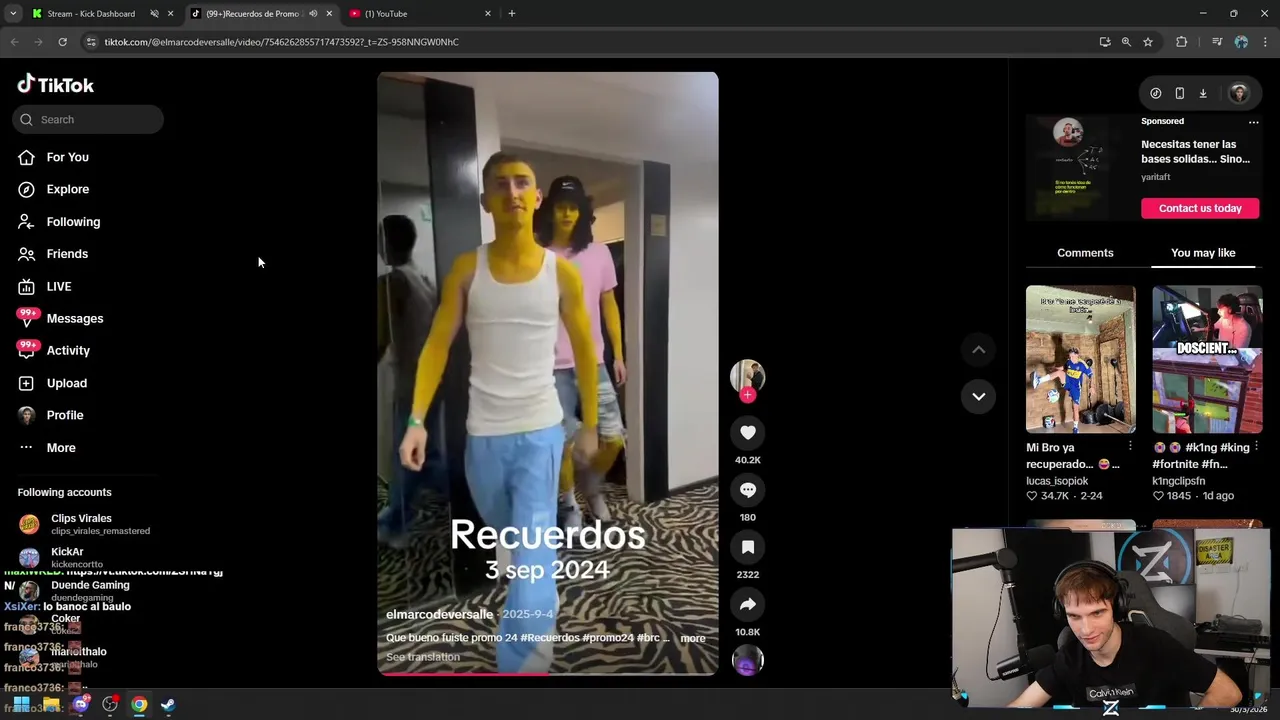Open the For You feed
Image resolution: width=1280 pixels, height=720 pixels.
[67, 157]
